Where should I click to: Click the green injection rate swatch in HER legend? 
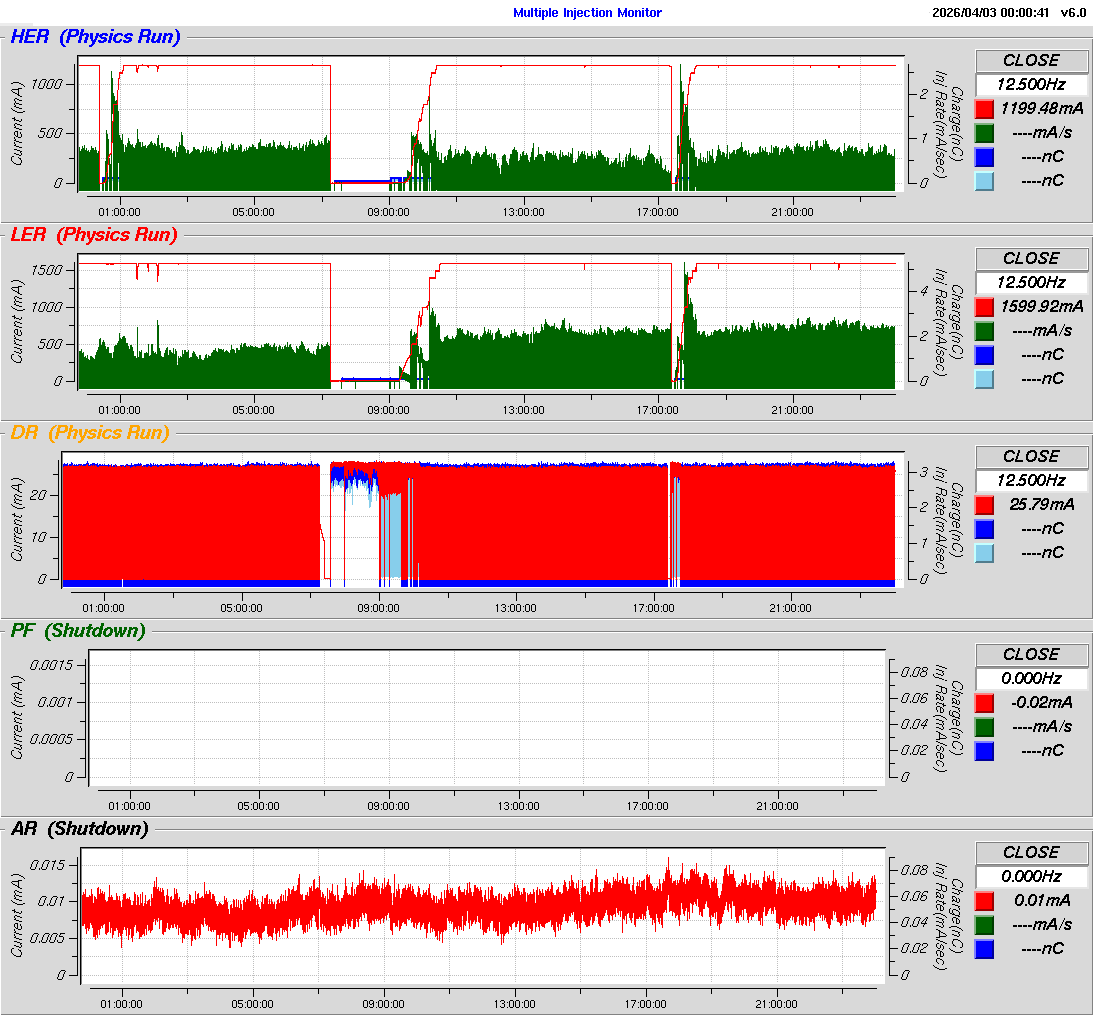point(985,133)
